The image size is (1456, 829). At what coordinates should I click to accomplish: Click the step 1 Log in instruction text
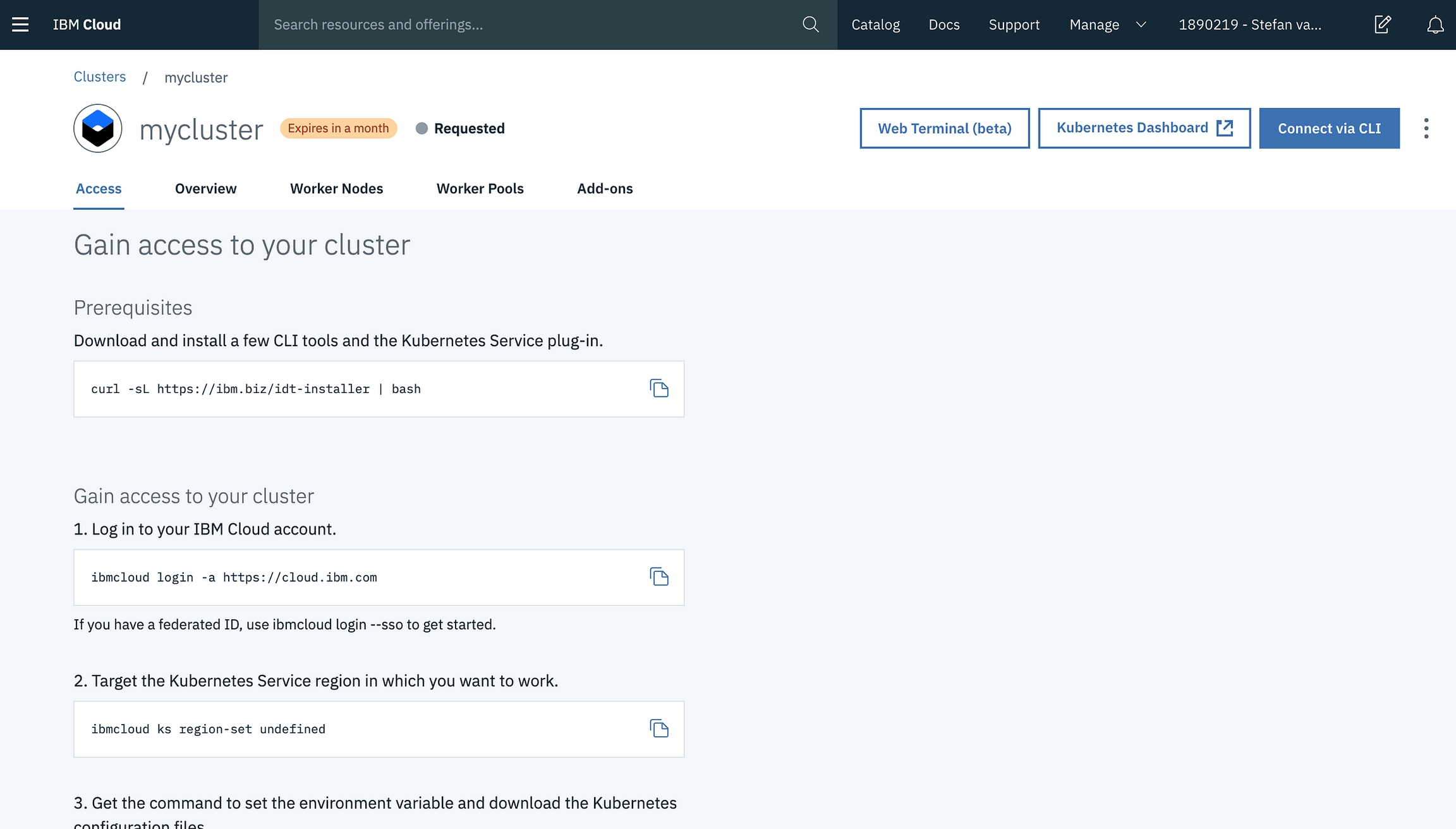pos(205,529)
